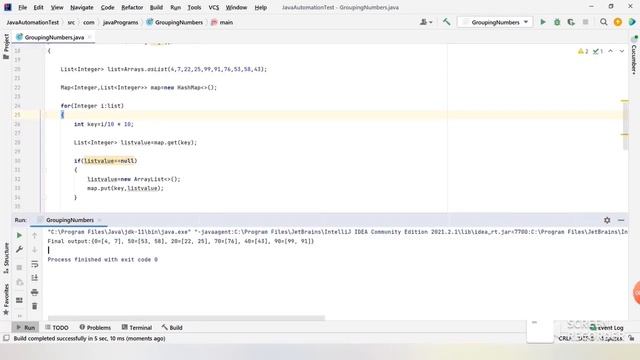Open the Navigate menu

click(82, 7)
